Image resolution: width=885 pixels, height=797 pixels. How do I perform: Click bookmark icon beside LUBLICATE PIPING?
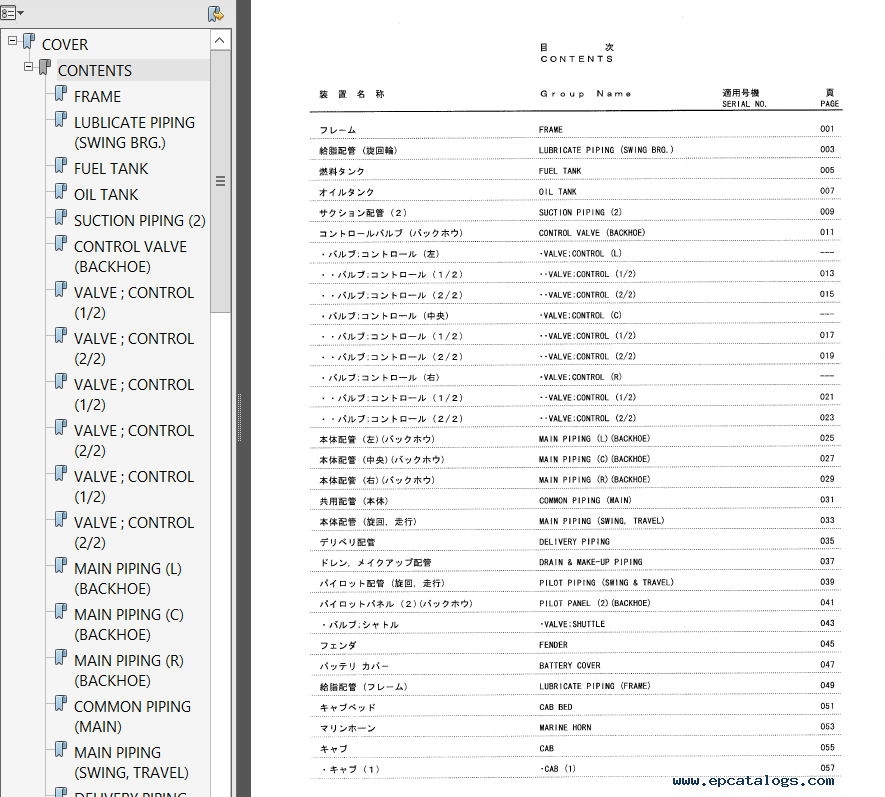pos(60,119)
